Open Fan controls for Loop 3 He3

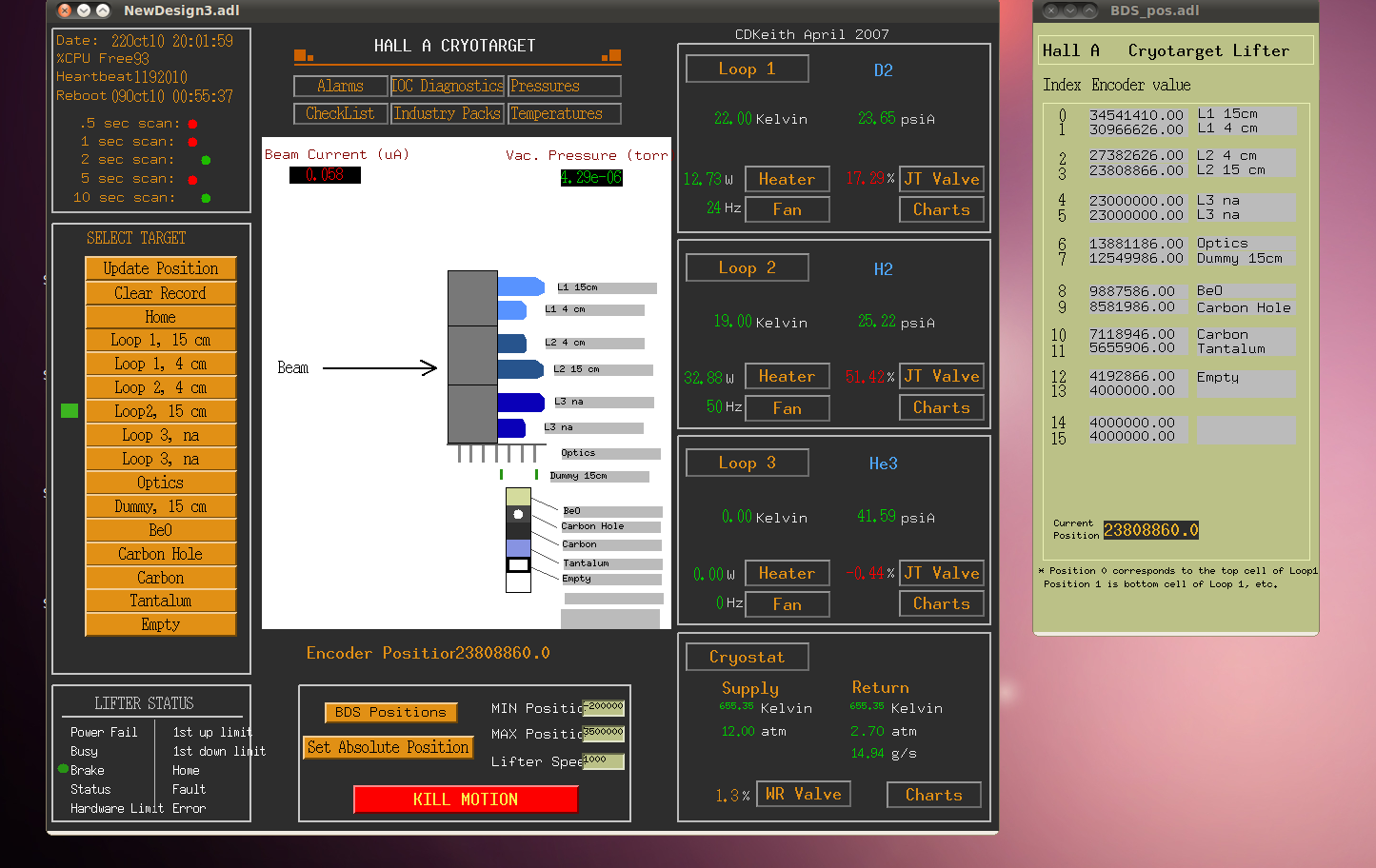coord(788,604)
